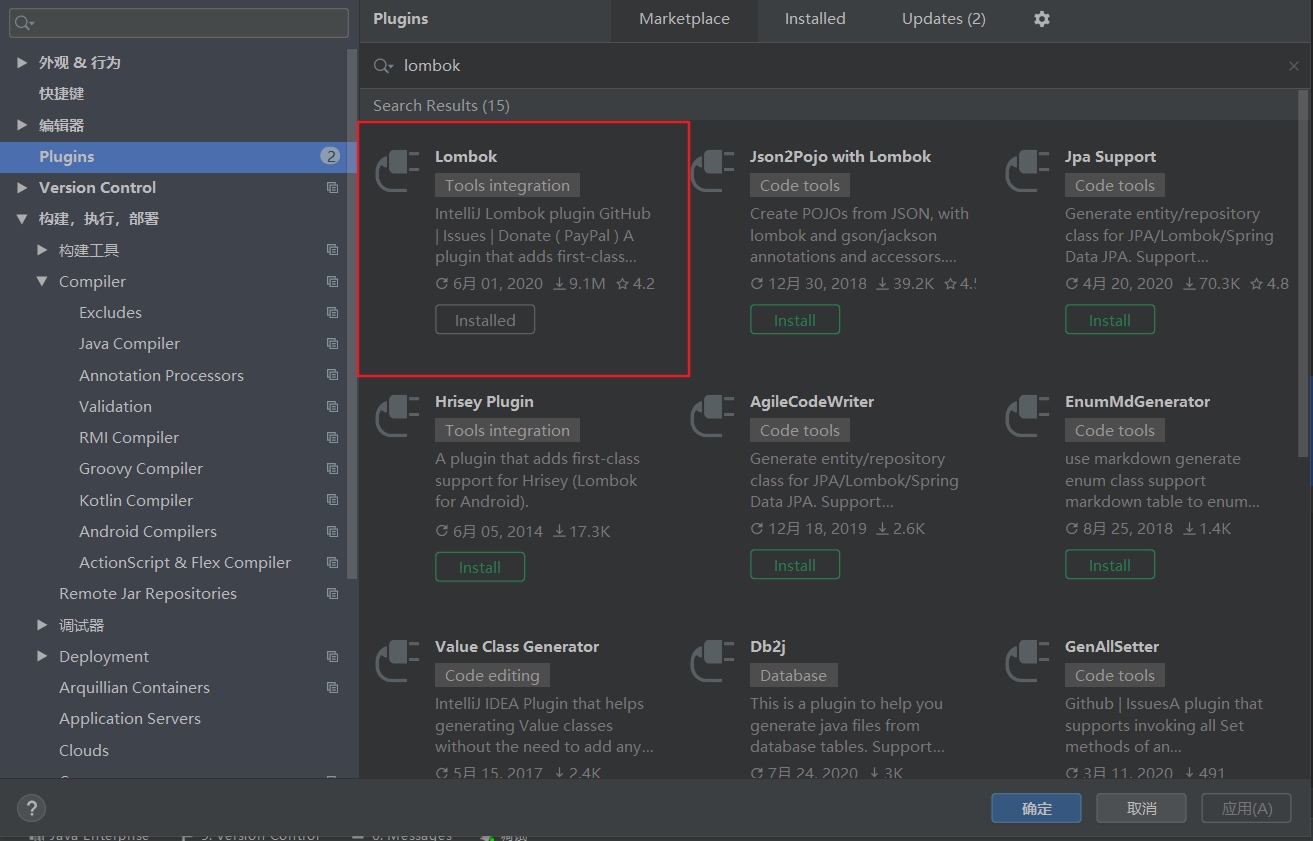Click the Hrisey Plugin plug icon

point(397,415)
